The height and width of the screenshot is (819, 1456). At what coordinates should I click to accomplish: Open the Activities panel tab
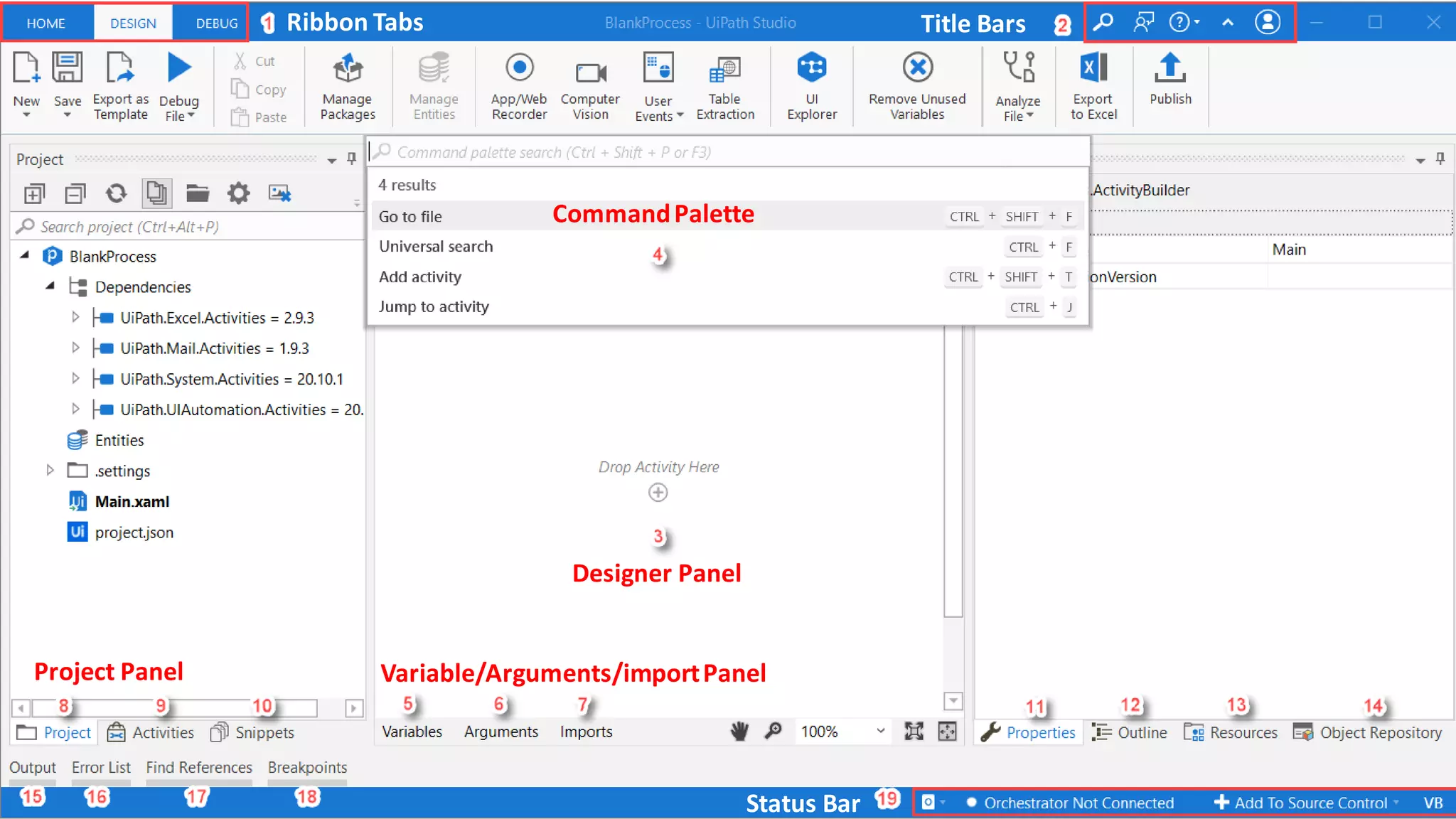point(151,732)
